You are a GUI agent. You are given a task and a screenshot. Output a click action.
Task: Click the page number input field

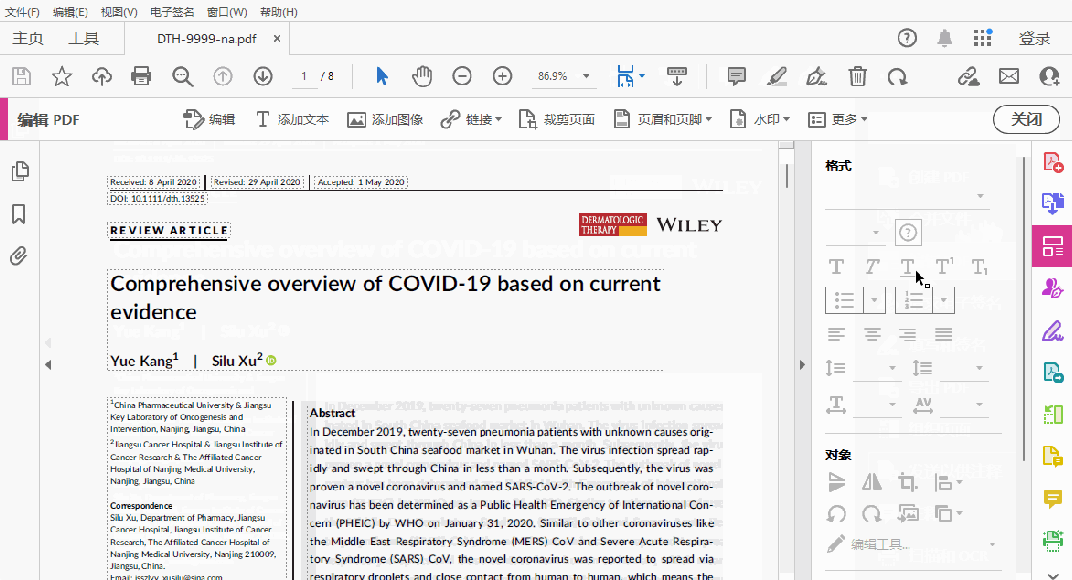pyautogui.click(x=304, y=76)
